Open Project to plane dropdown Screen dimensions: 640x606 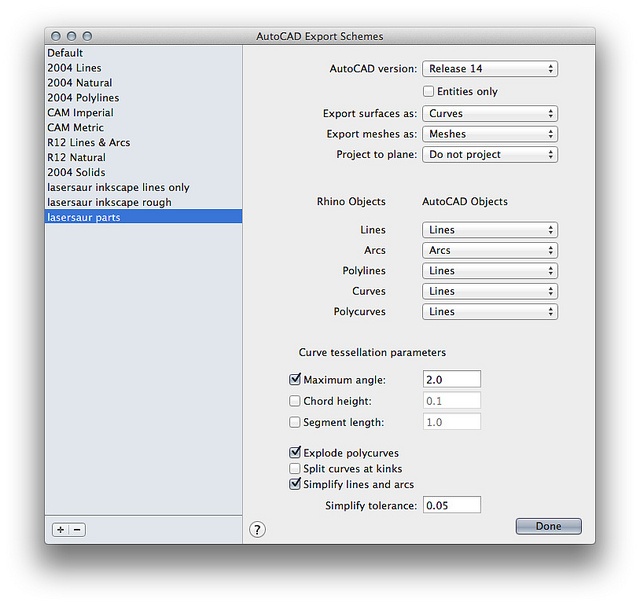pyautogui.click(x=490, y=154)
